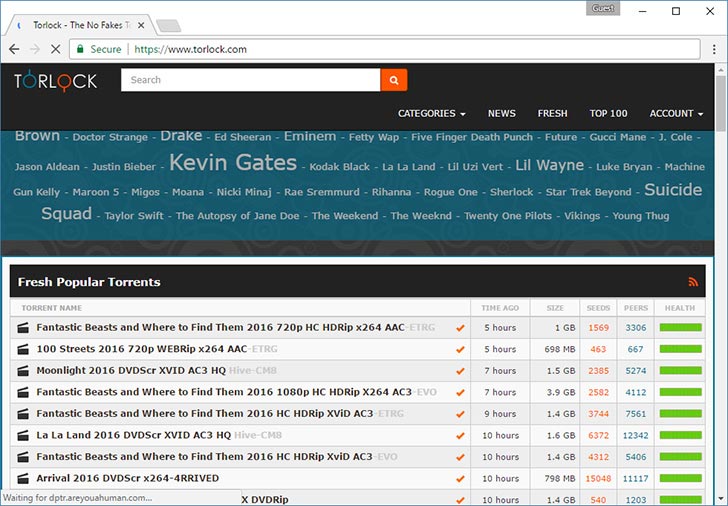Close the Torlock browser tab

pos(141,26)
